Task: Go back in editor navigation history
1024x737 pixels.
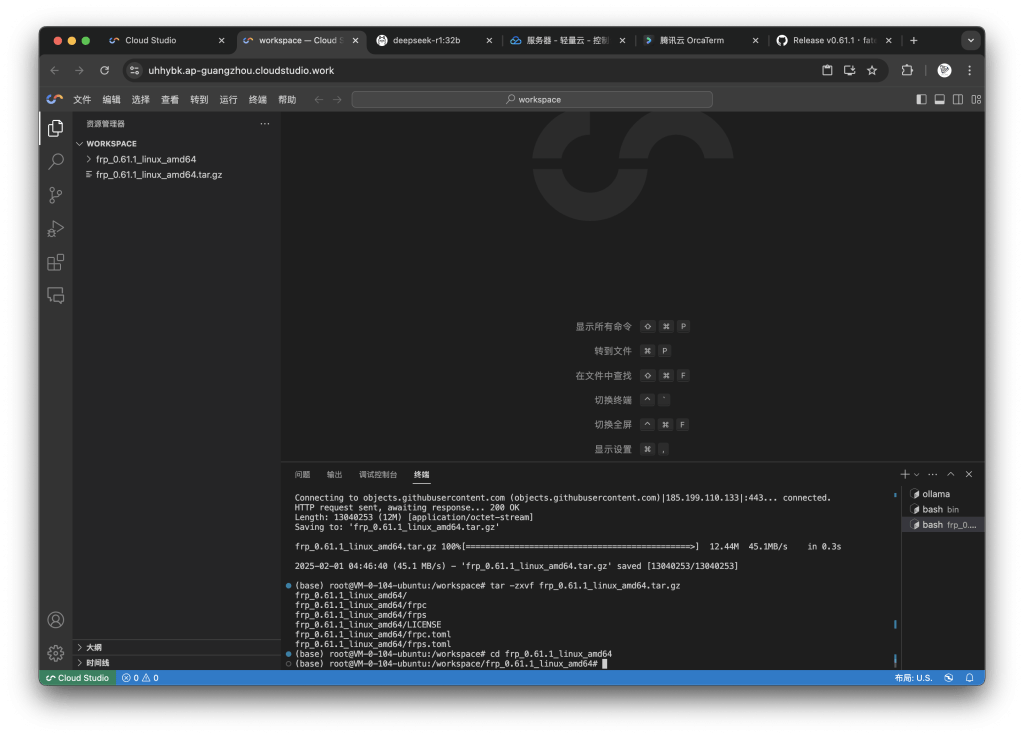Action: point(319,99)
